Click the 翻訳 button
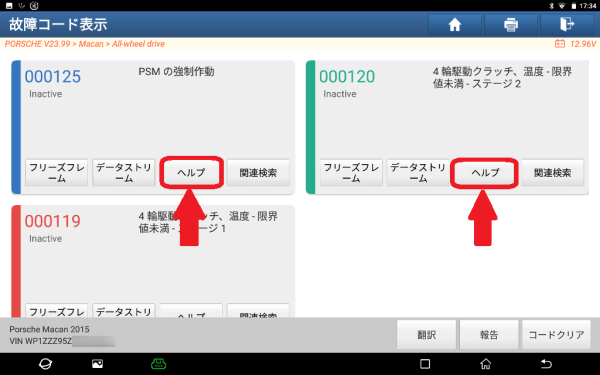 (426, 335)
